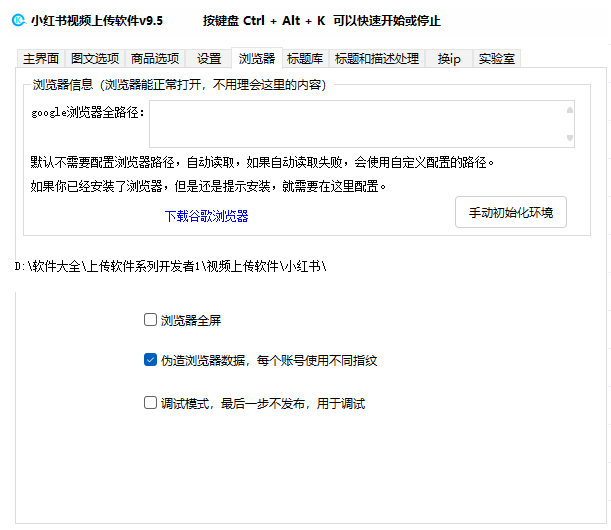Uncheck 伪造浏览器数据 fingerprint checkbox
611x530 pixels.
point(150,360)
